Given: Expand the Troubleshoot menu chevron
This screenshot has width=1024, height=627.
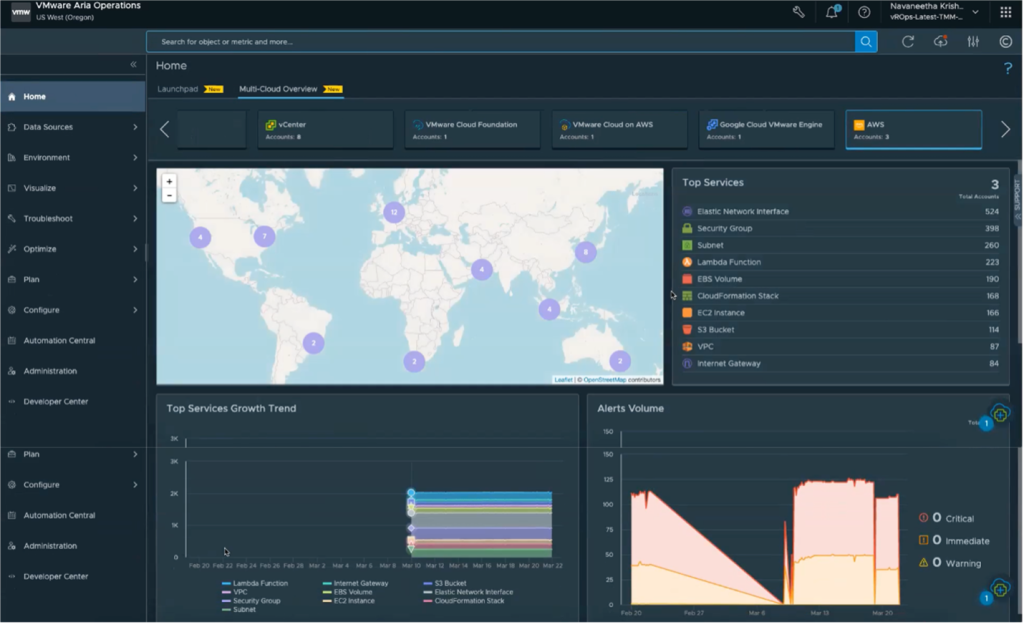Looking at the screenshot, I should point(135,219).
